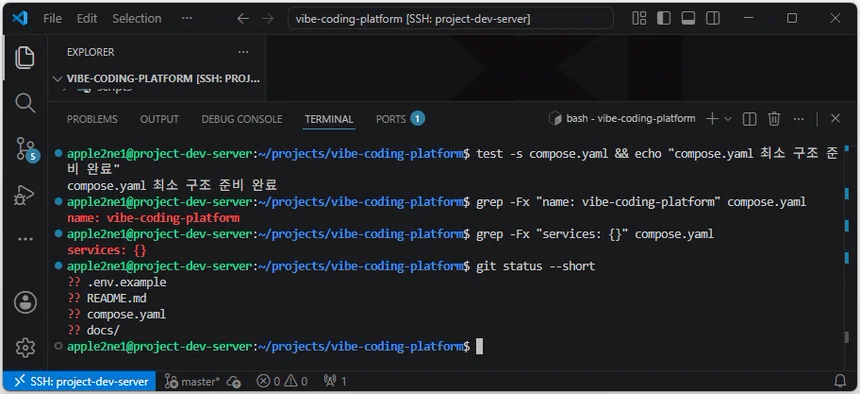Click the docs/ entry in git status

click(x=103, y=330)
